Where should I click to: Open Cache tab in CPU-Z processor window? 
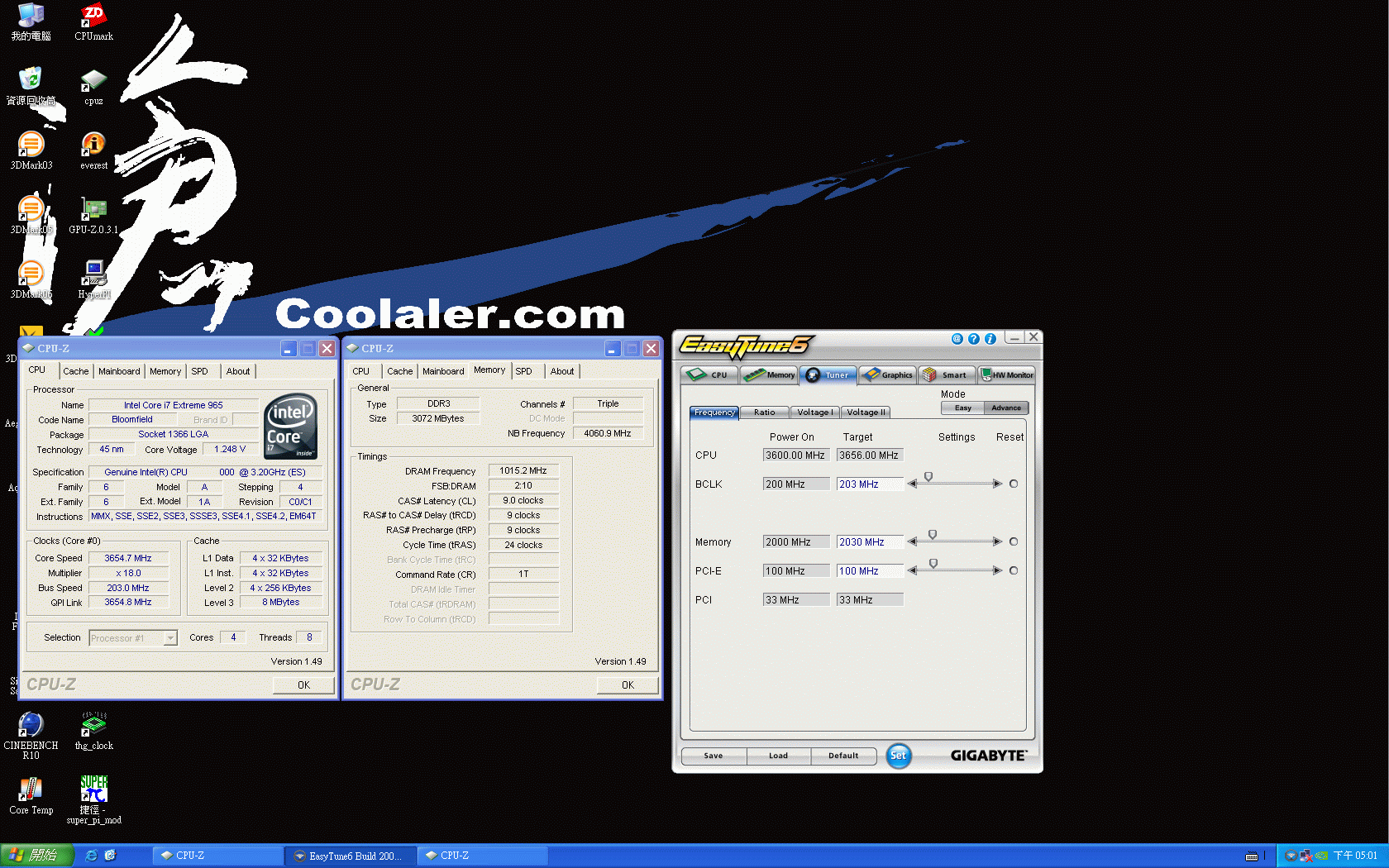click(x=75, y=371)
